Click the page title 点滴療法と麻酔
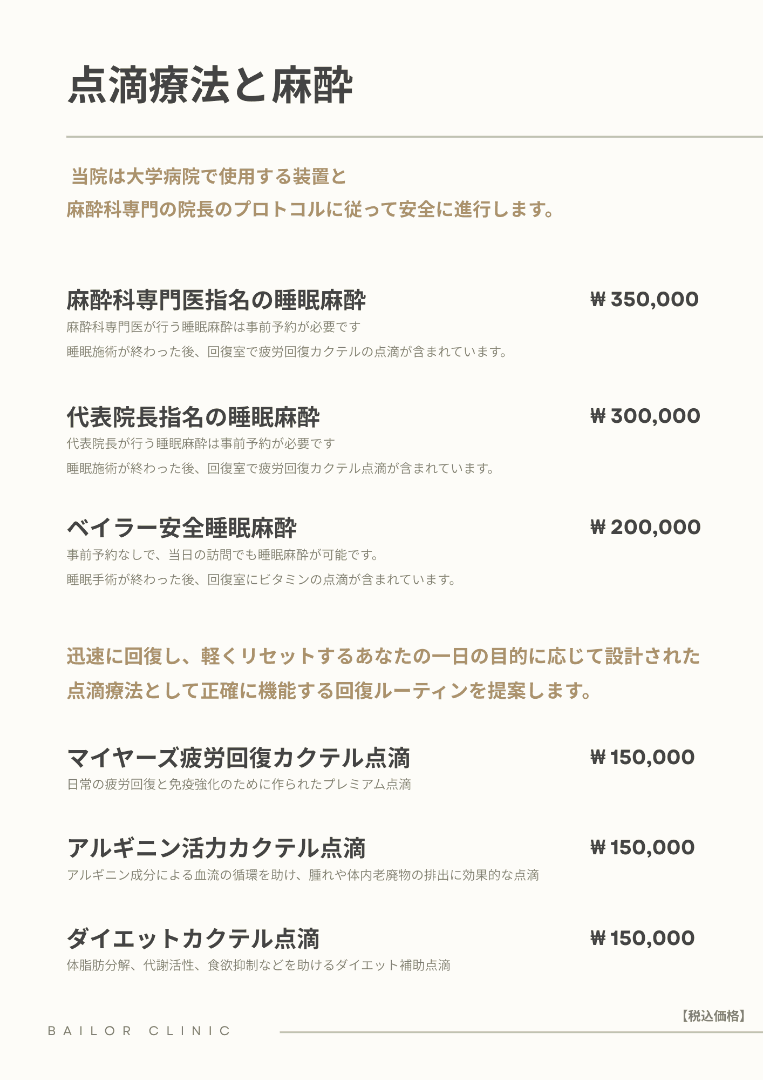This screenshot has width=763, height=1080. tap(210, 87)
